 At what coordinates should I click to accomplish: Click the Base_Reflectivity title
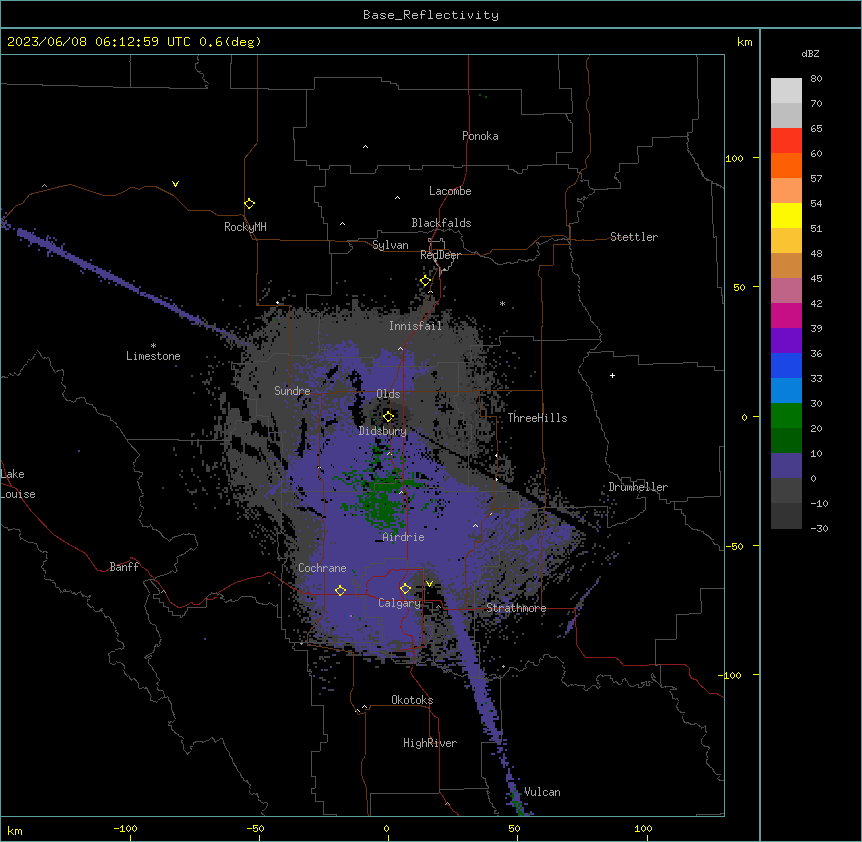(x=431, y=15)
